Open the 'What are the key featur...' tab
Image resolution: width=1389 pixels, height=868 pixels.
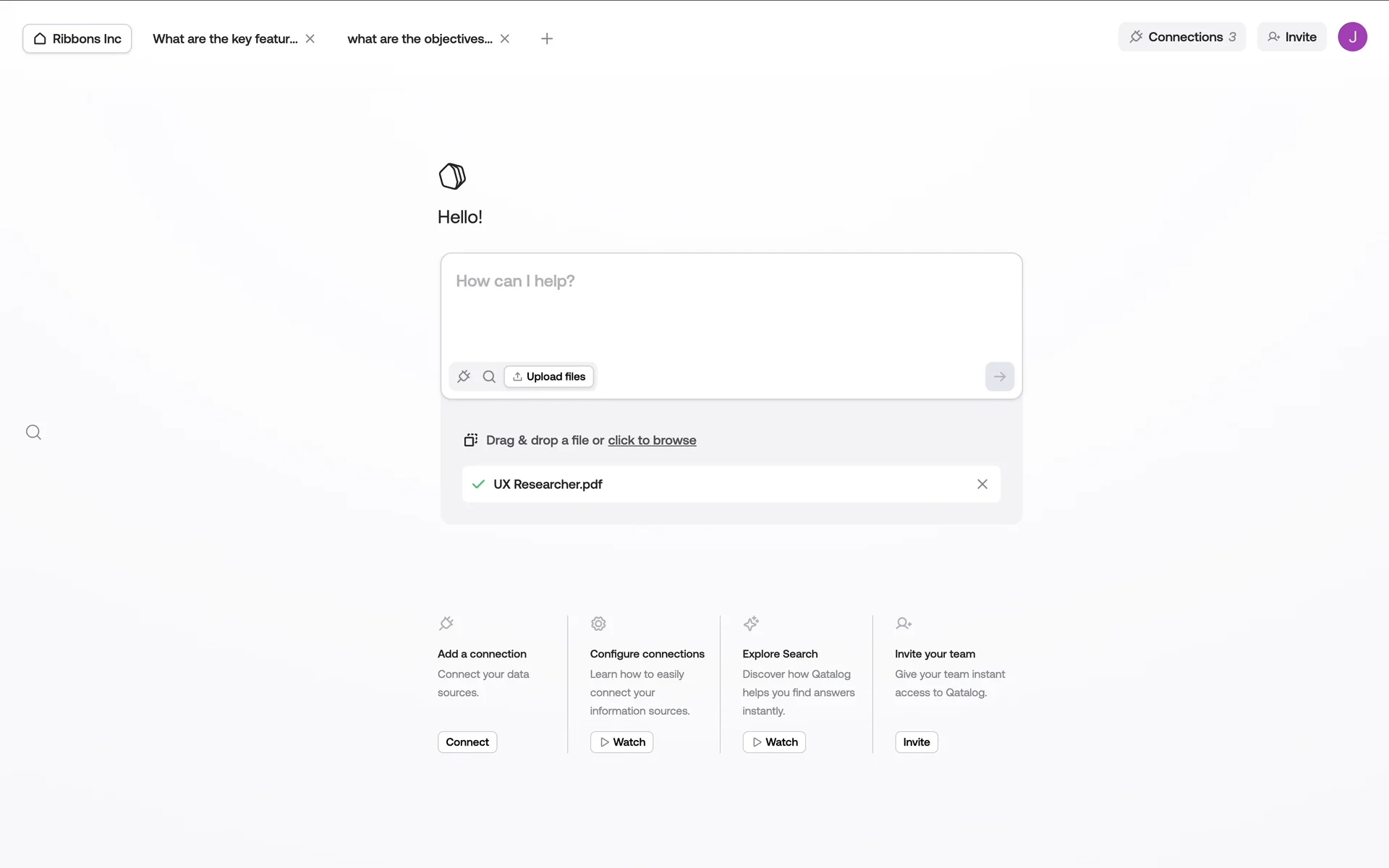pyautogui.click(x=225, y=38)
